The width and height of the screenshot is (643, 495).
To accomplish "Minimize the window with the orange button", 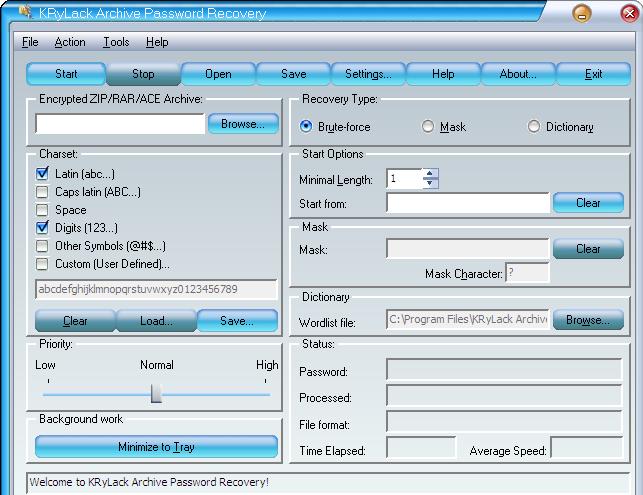I will pyautogui.click(x=581, y=14).
